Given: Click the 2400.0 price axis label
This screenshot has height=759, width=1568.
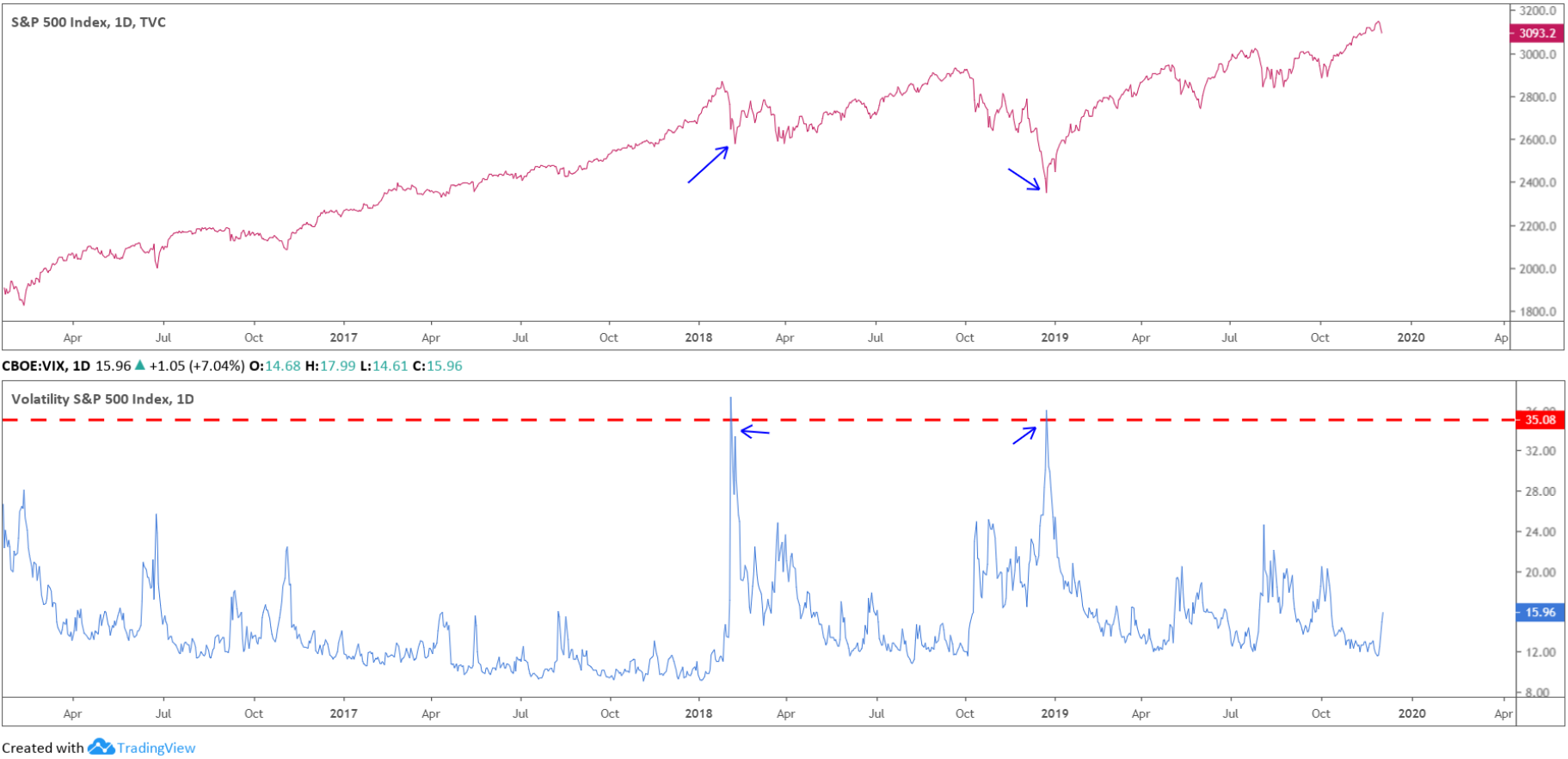Looking at the screenshot, I should pyautogui.click(x=1538, y=182).
